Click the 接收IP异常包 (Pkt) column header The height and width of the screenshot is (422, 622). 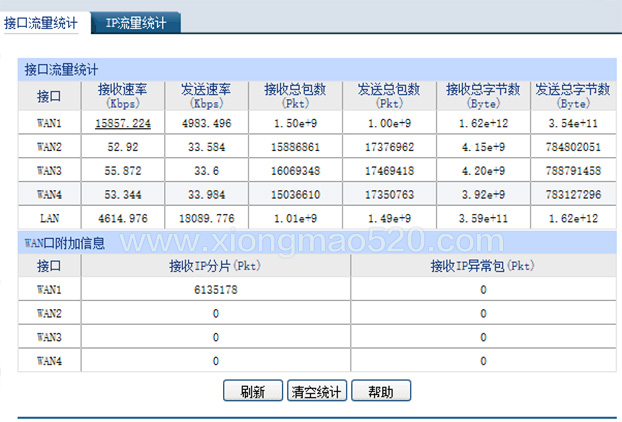[x=483, y=266]
